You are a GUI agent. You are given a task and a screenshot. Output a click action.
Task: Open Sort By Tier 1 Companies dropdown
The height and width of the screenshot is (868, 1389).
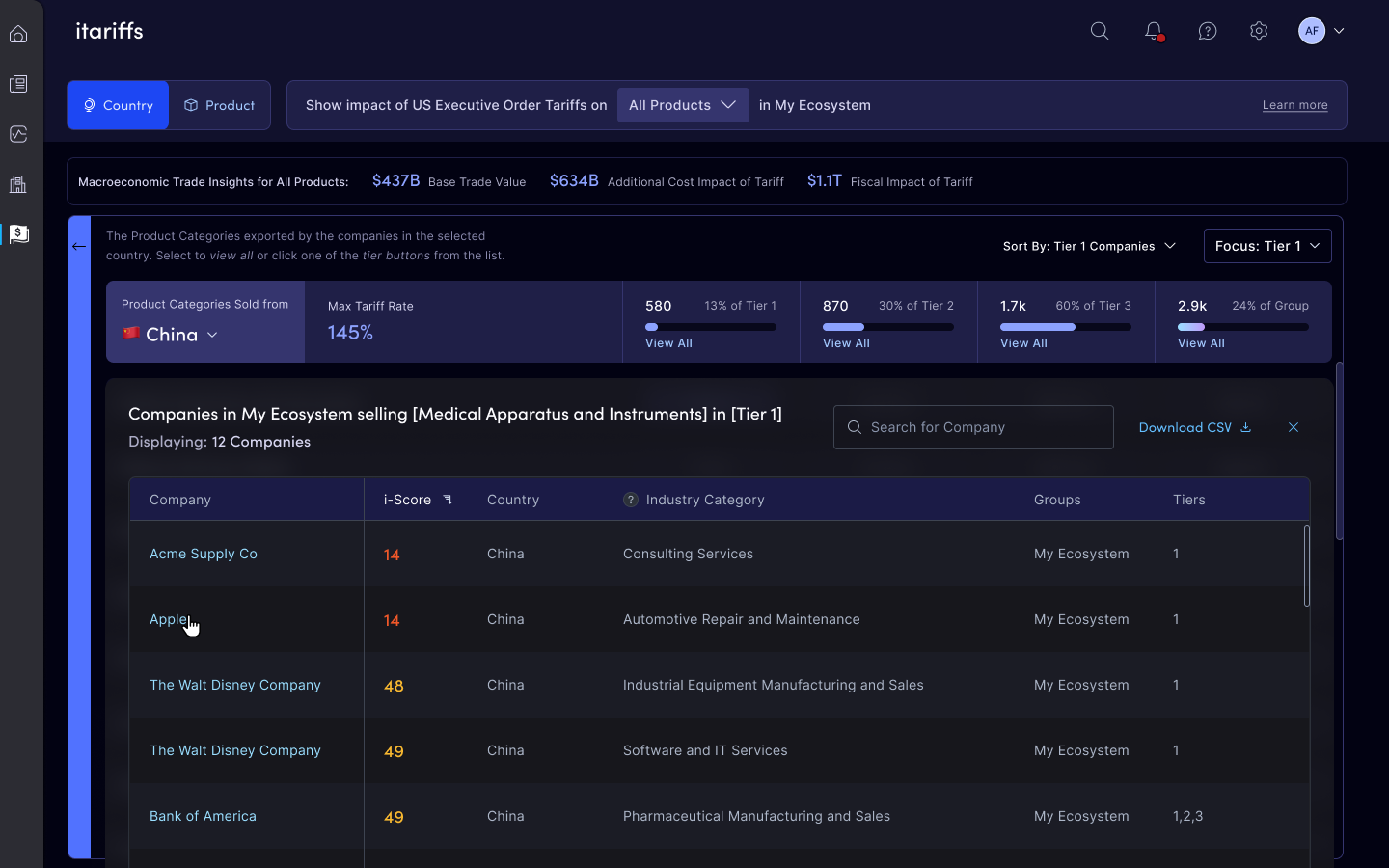[x=1089, y=246]
